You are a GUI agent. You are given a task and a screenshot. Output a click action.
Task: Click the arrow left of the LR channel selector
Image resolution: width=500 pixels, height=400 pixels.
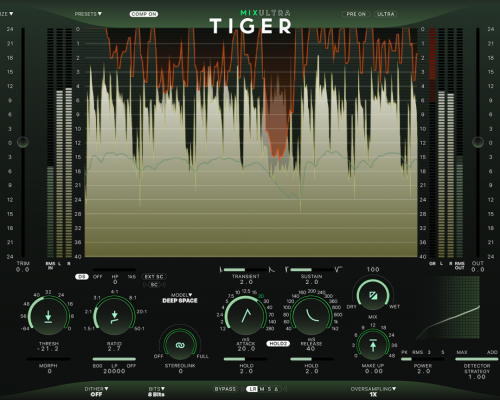point(242,389)
